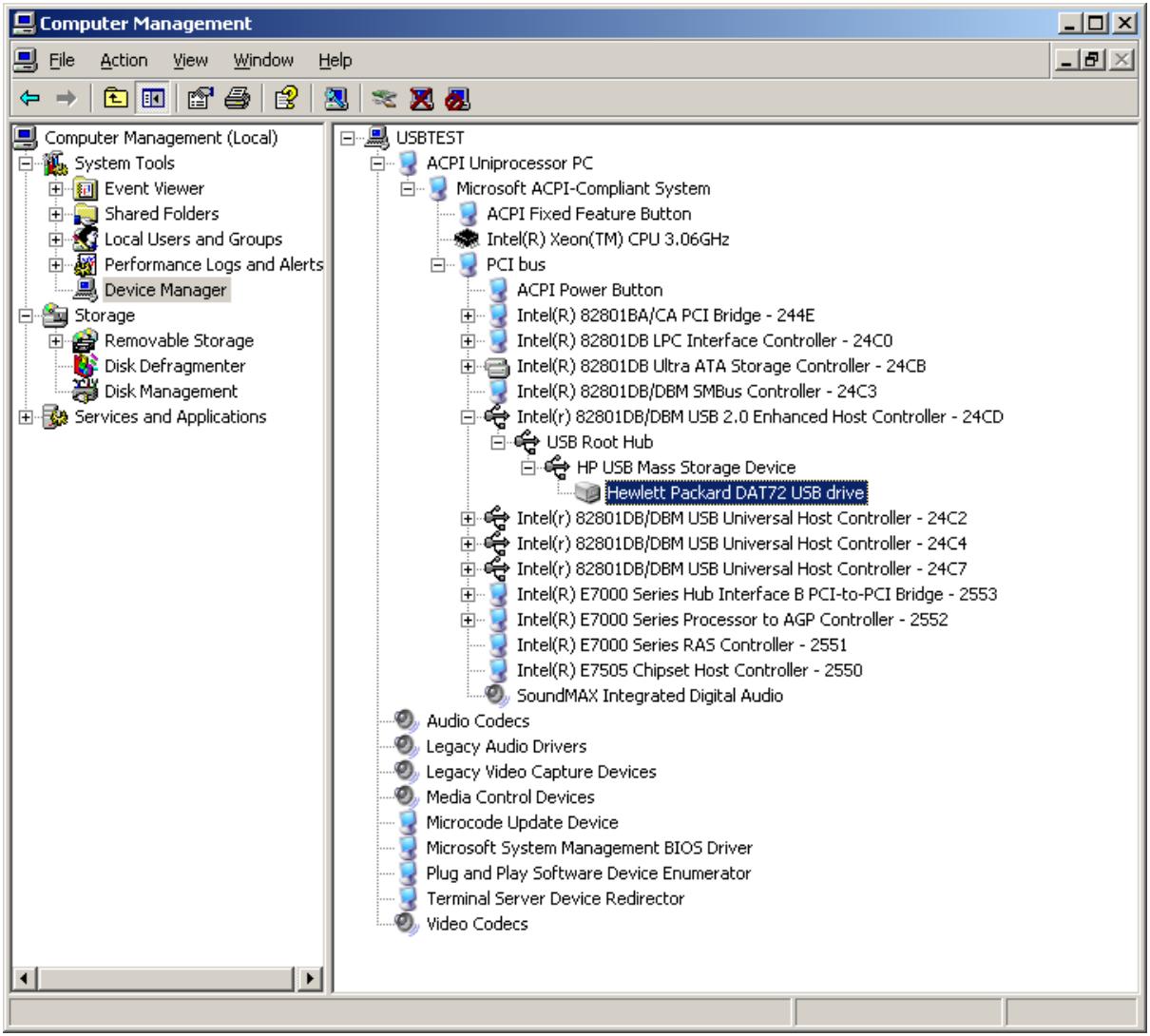Screen dimensions: 1150x1036
Task: Expand Ultra ATA Storage Controller - 24CB
Action: click(x=469, y=366)
